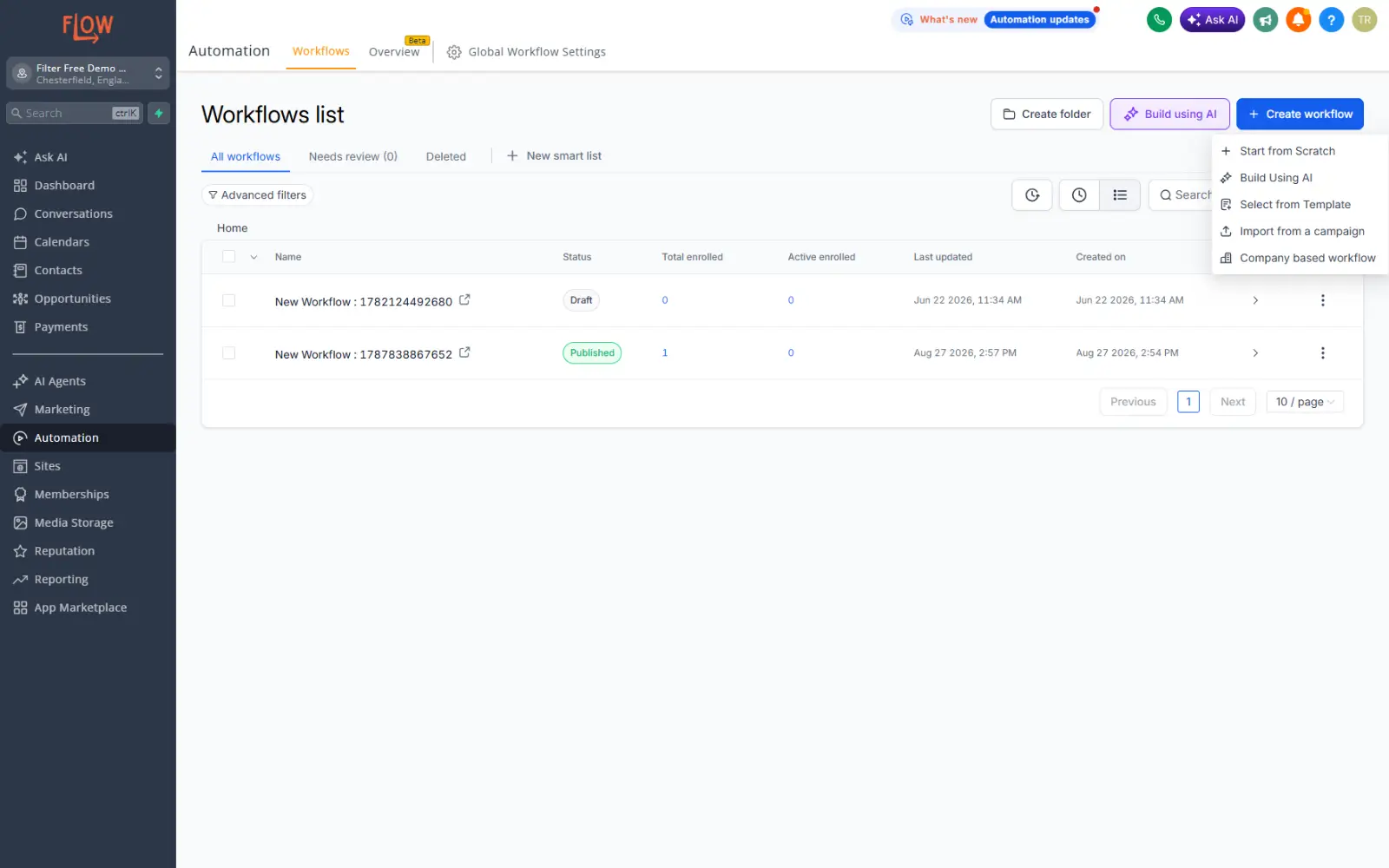1389x868 pixels.
Task: Click the Create folder button
Action: [x=1047, y=115]
